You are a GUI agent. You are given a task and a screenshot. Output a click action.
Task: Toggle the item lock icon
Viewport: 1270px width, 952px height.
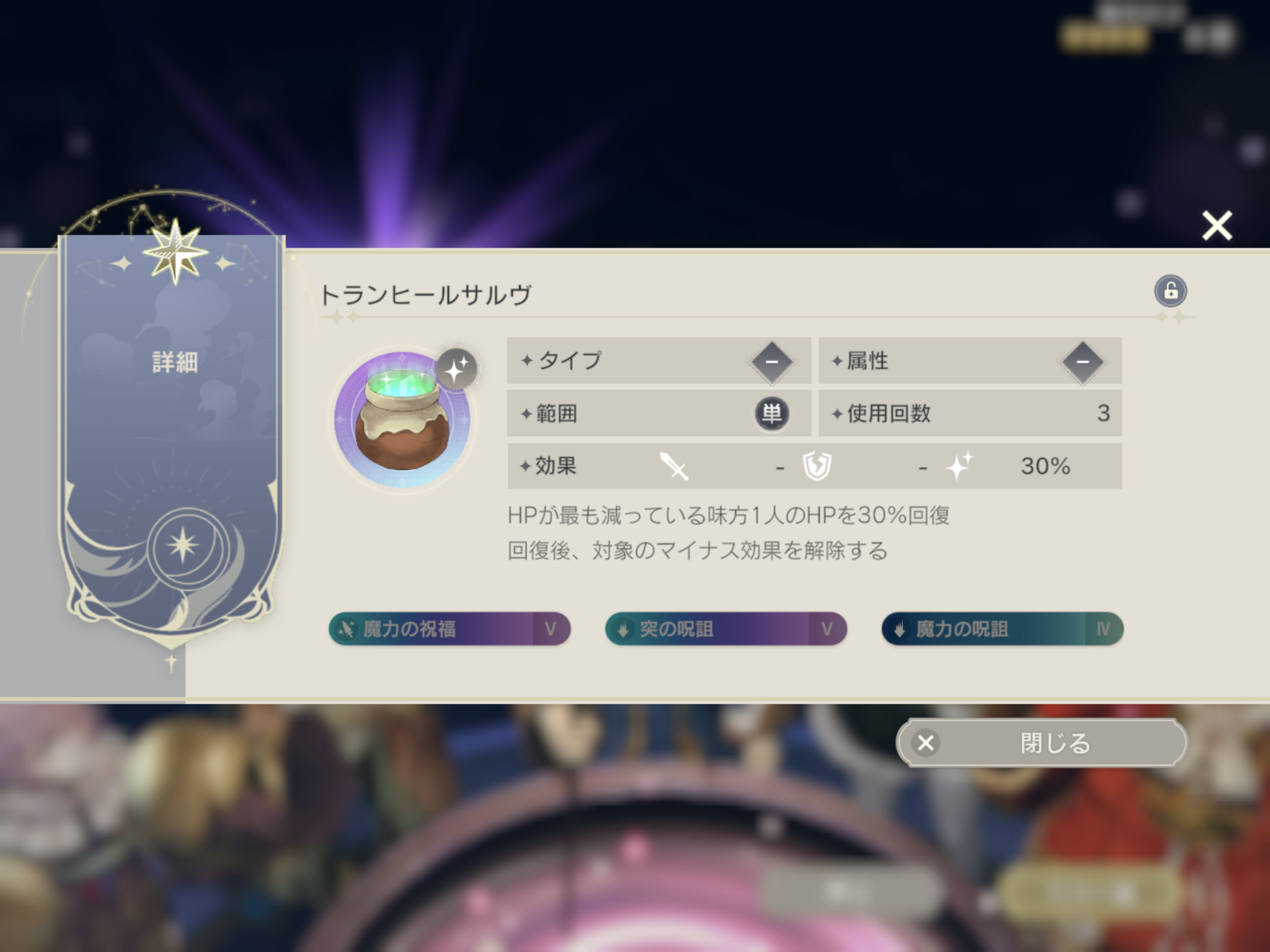pyautogui.click(x=1171, y=291)
